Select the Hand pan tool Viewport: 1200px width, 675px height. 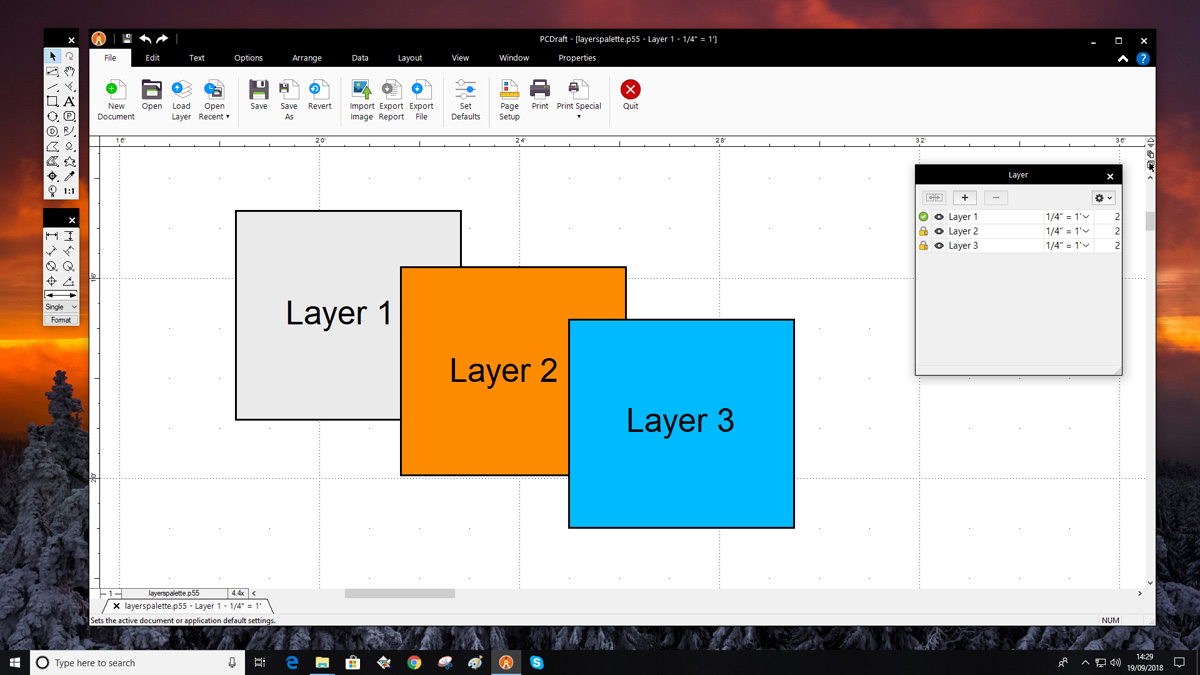(x=69, y=72)
